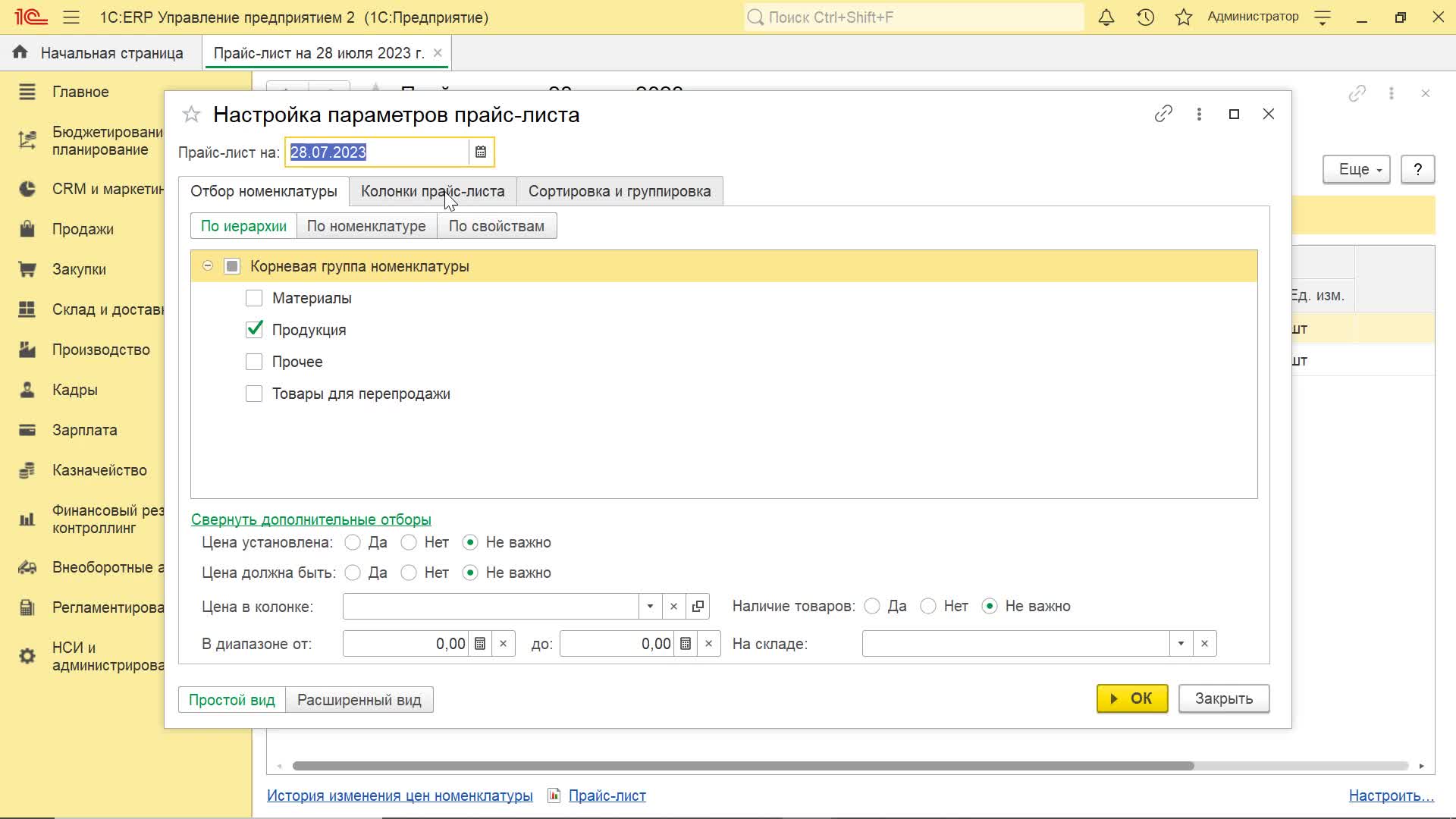1456x819 pixels.
Task: Click the background window's link icon
Action: pyautogui.click(x=1357, y=93)
